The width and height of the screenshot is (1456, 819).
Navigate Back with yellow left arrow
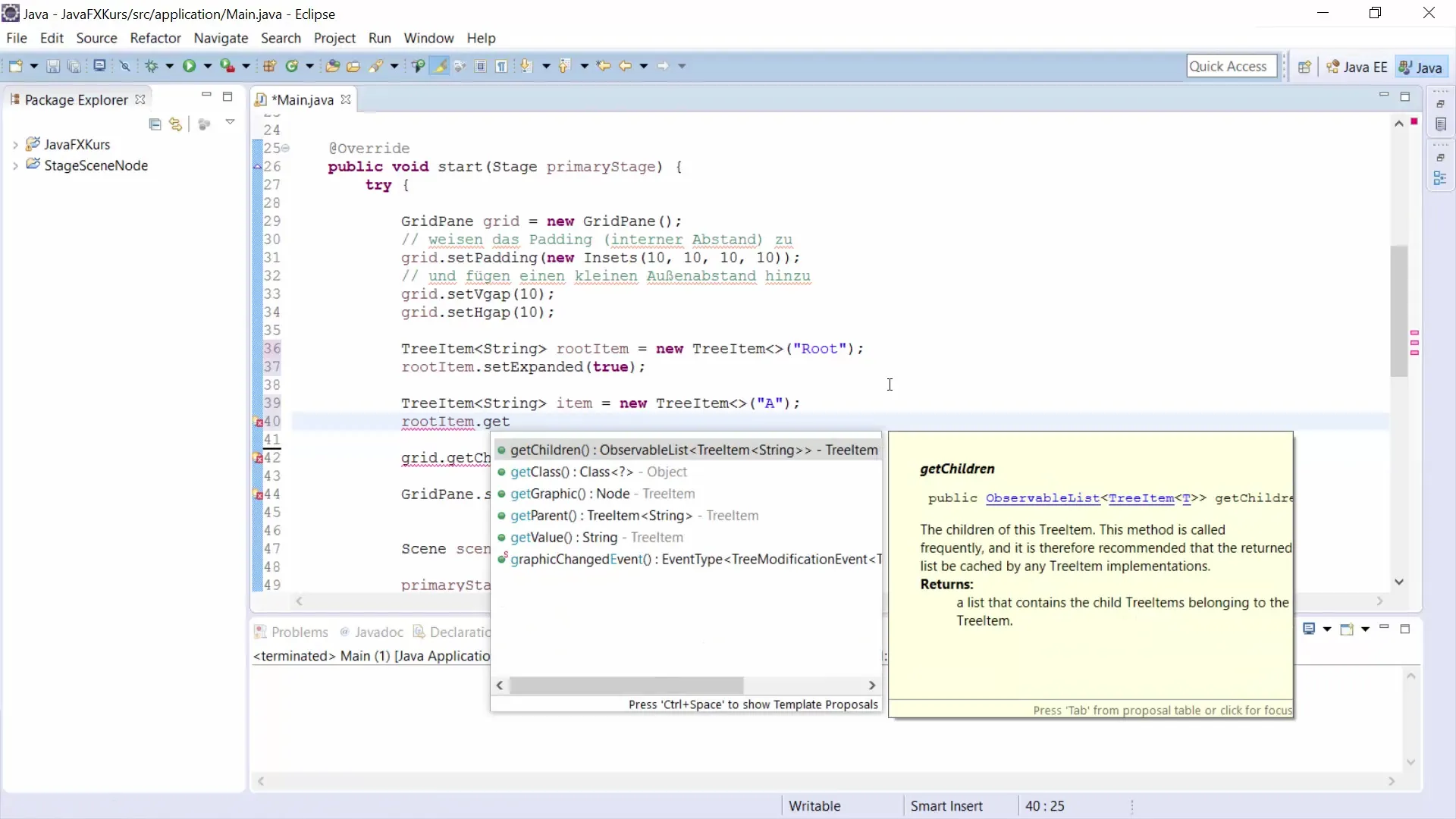point(625,66)
